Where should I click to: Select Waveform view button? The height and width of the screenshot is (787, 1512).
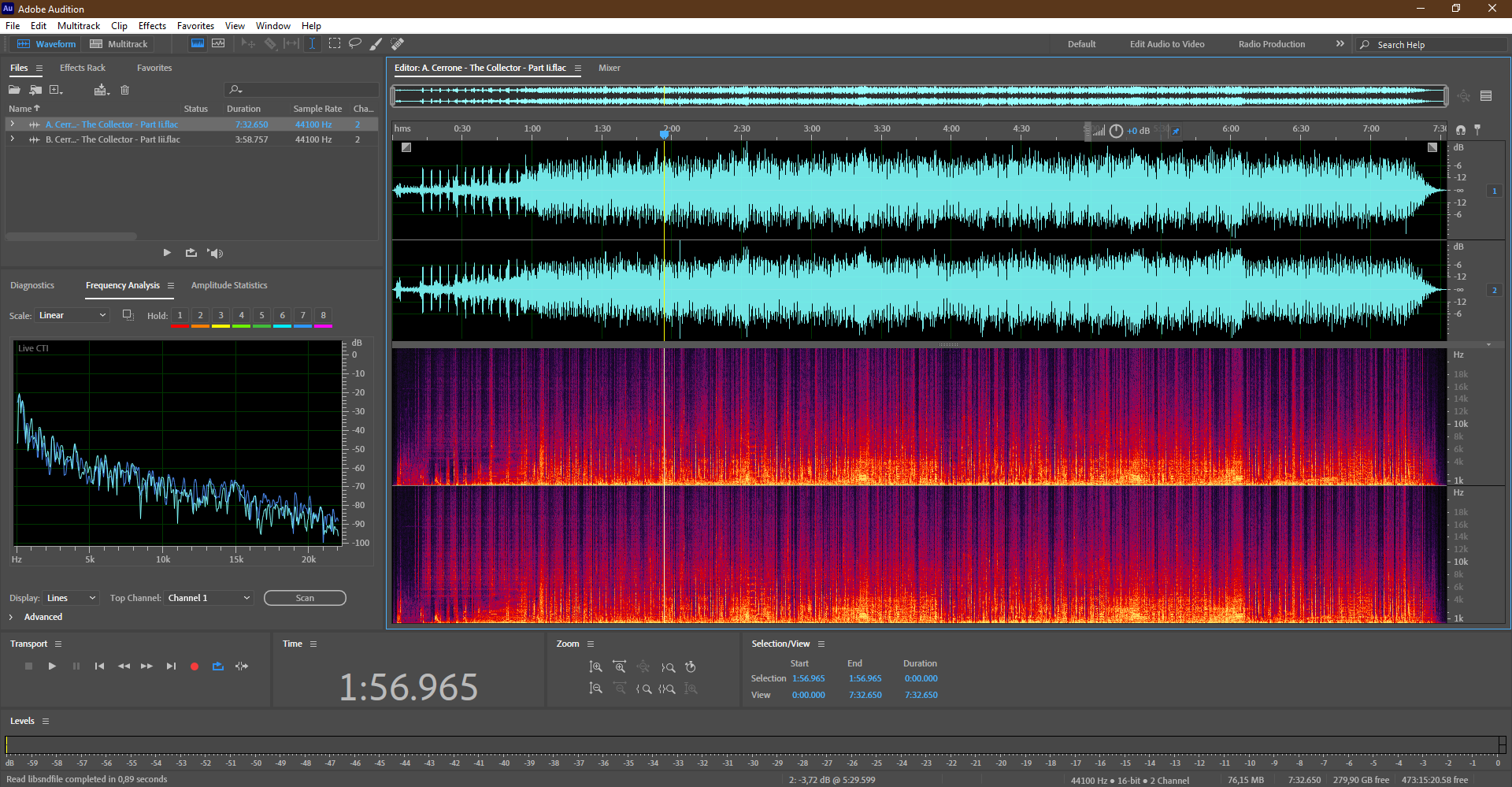click(x=46, y=44)
